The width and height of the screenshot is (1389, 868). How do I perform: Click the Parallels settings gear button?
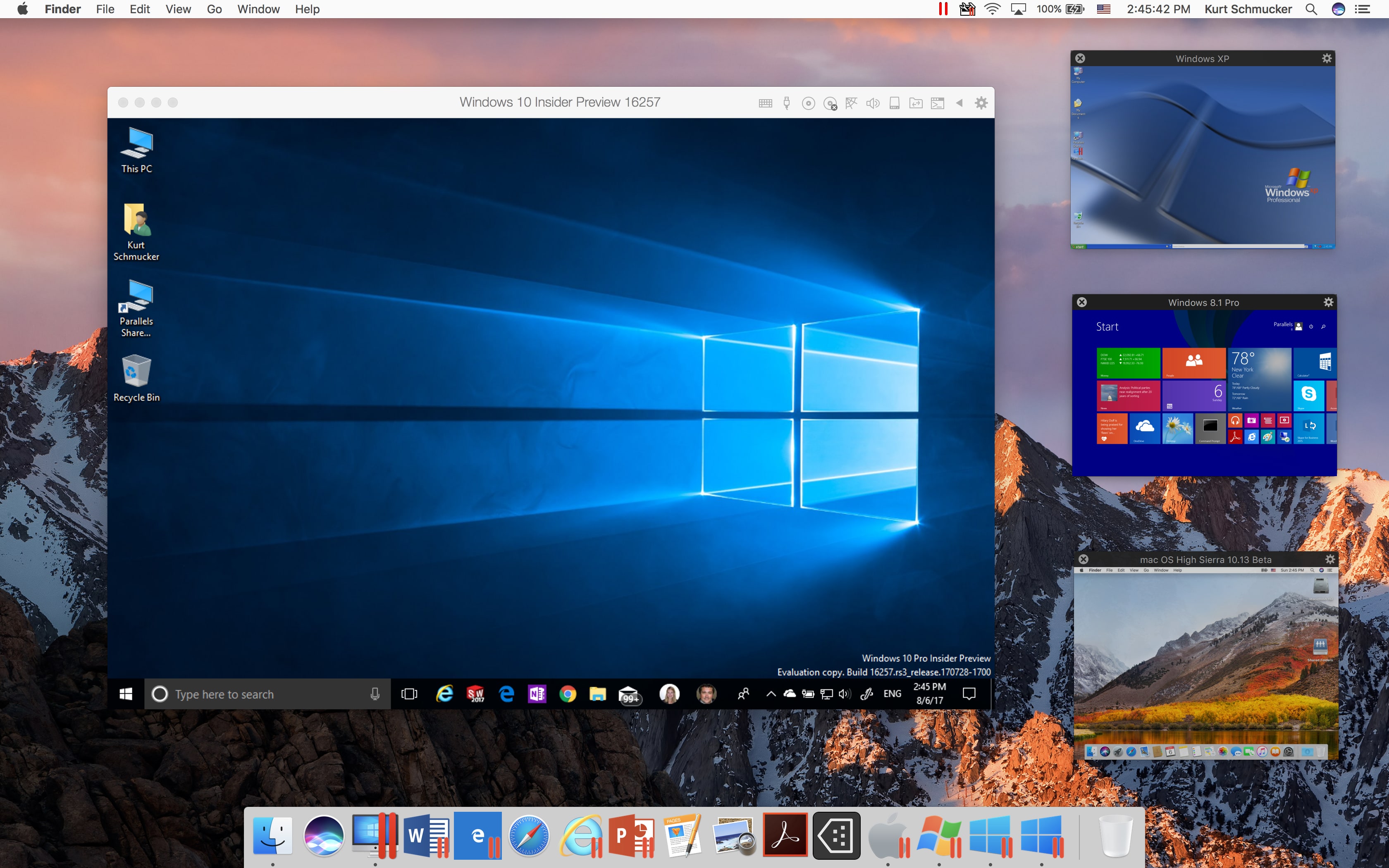pos(980,102)
